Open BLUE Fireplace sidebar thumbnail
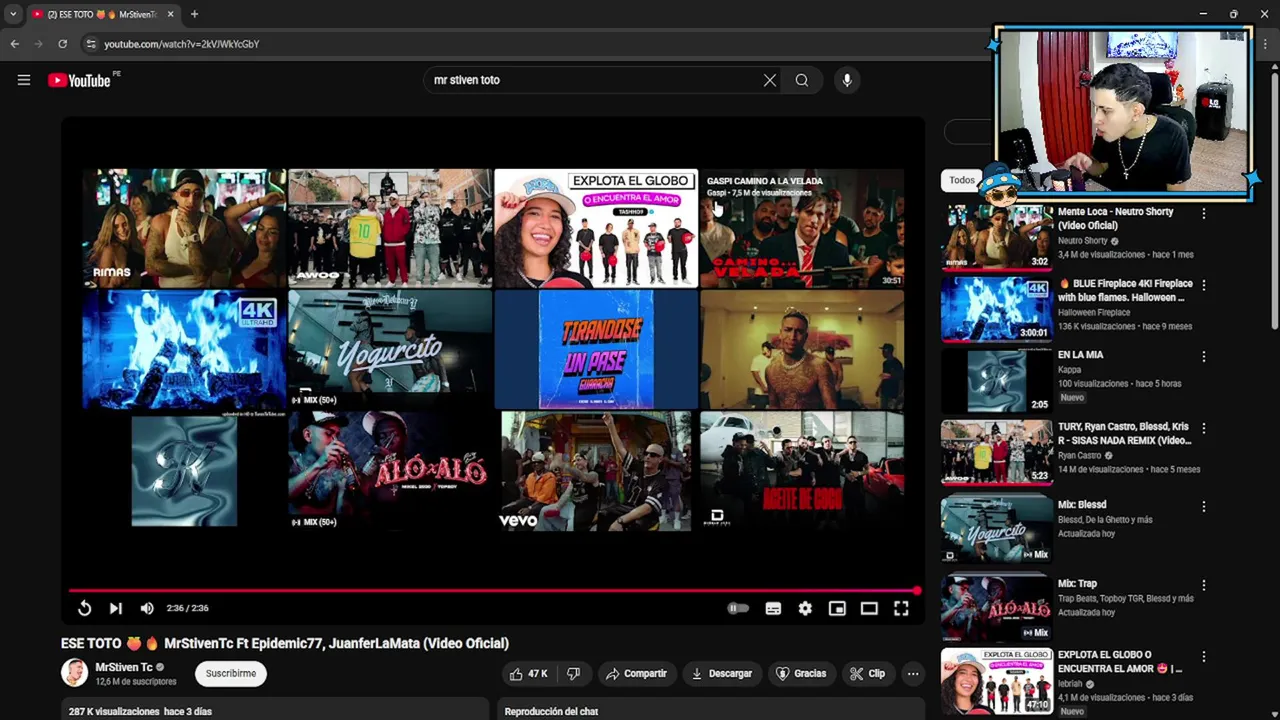1280x720 pixels. click(997, 309)
